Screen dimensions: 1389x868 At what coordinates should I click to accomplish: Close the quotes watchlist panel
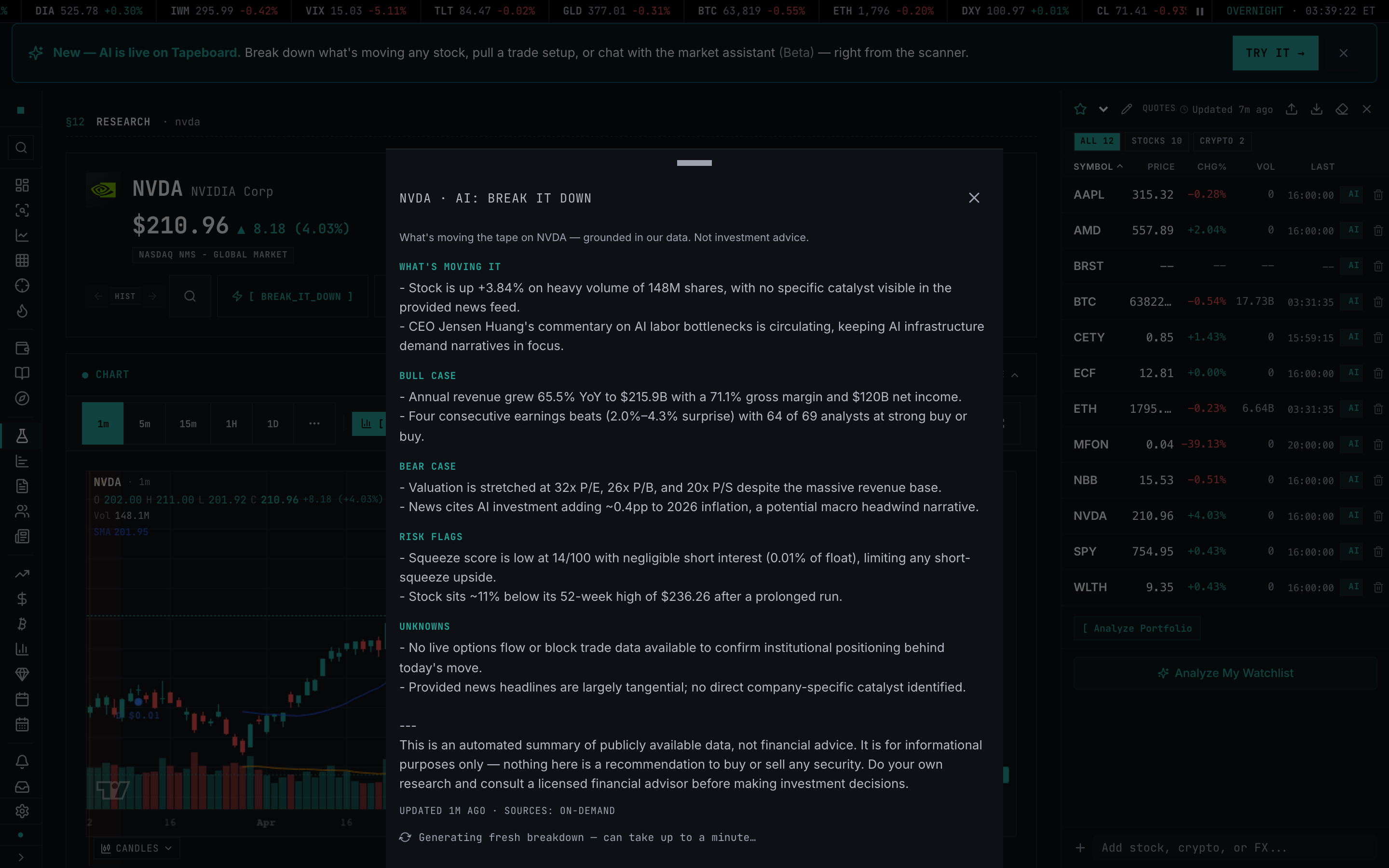coord(1367,109)
